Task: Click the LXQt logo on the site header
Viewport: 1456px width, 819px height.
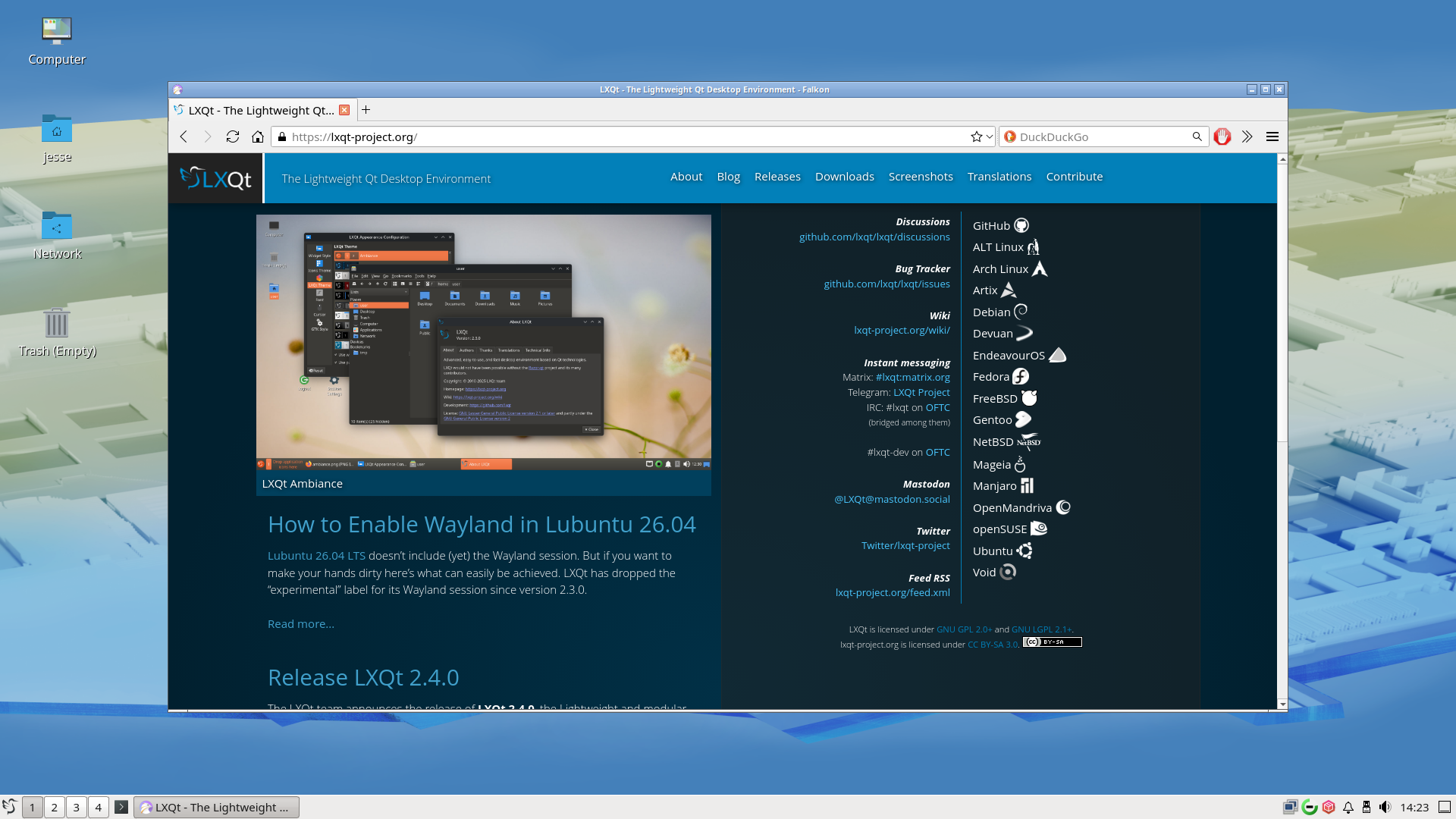Action: [x=216, y=178]
